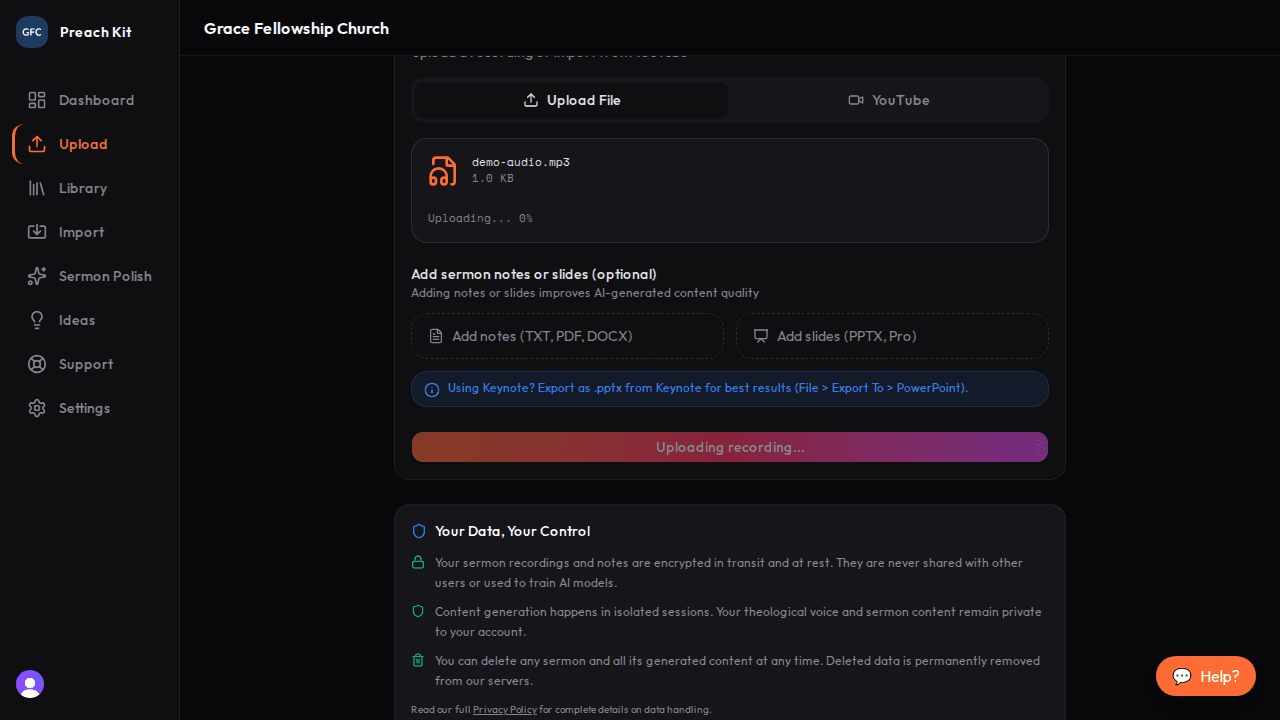
Task: Switch to the YouTube tab
Action: 889,100
